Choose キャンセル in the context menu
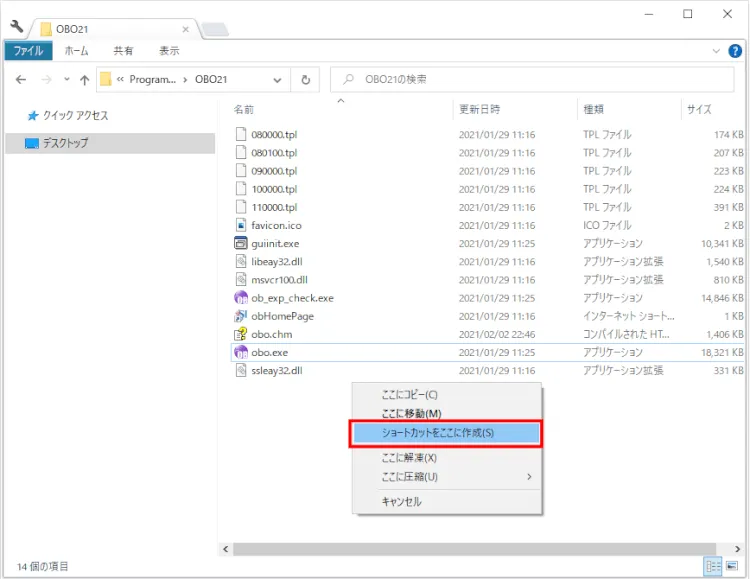This screenshot has width=750, height=579. coord(447,501)
